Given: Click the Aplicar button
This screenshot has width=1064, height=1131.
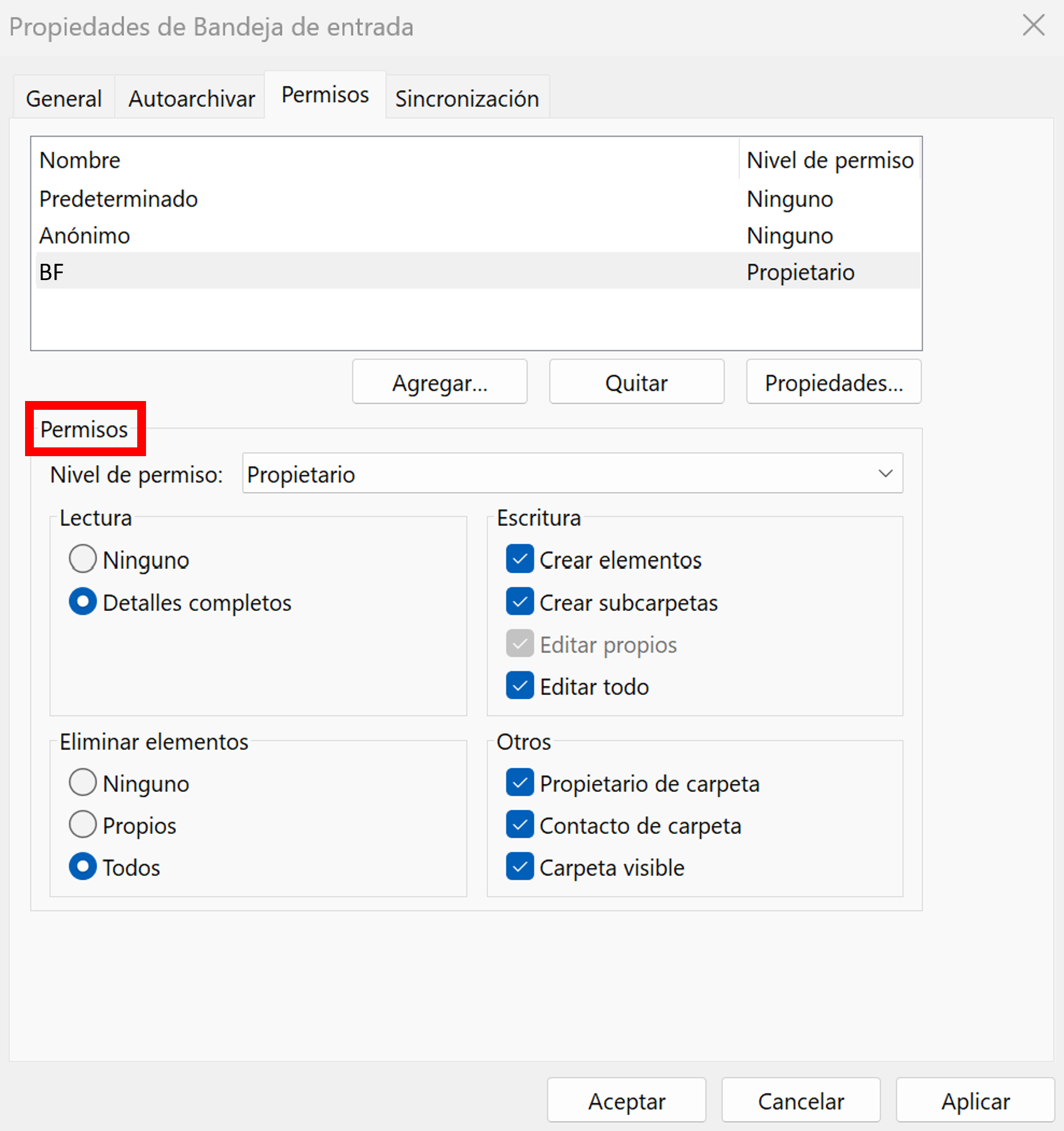Looking at the screenshot, I should (x=975, y=1100).
